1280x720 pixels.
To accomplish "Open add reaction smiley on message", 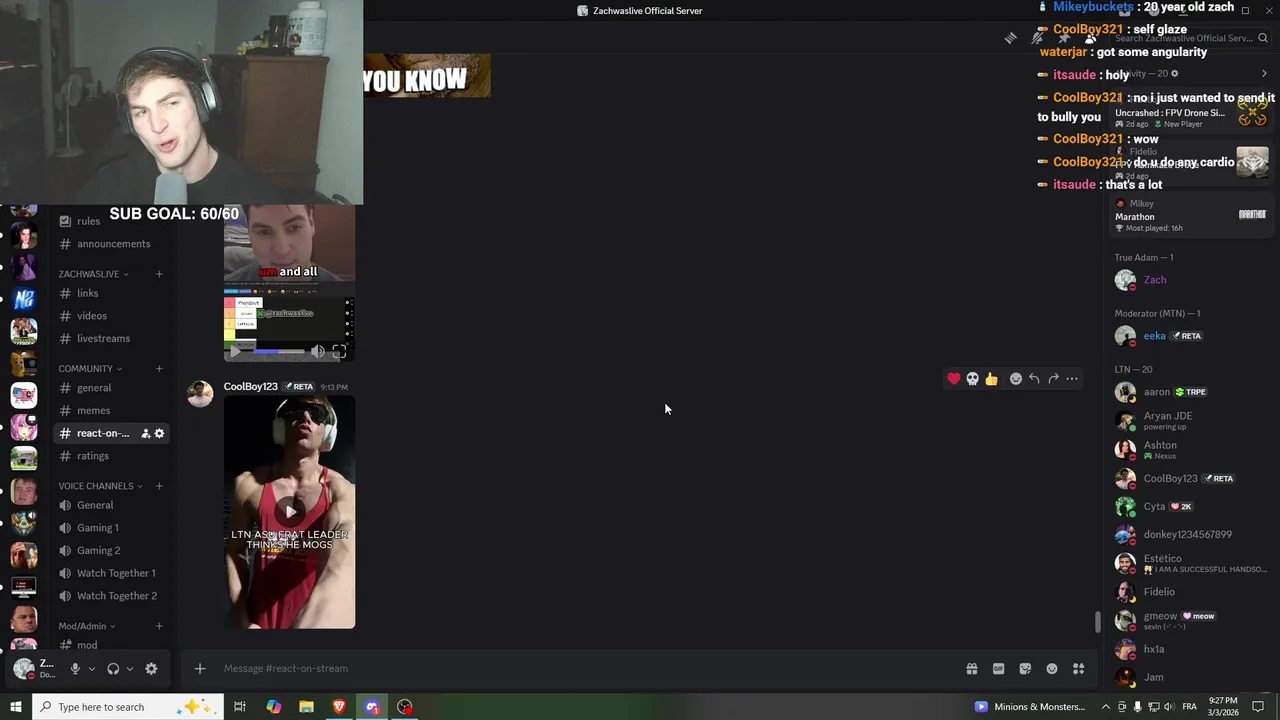I will coord(1016,379).
